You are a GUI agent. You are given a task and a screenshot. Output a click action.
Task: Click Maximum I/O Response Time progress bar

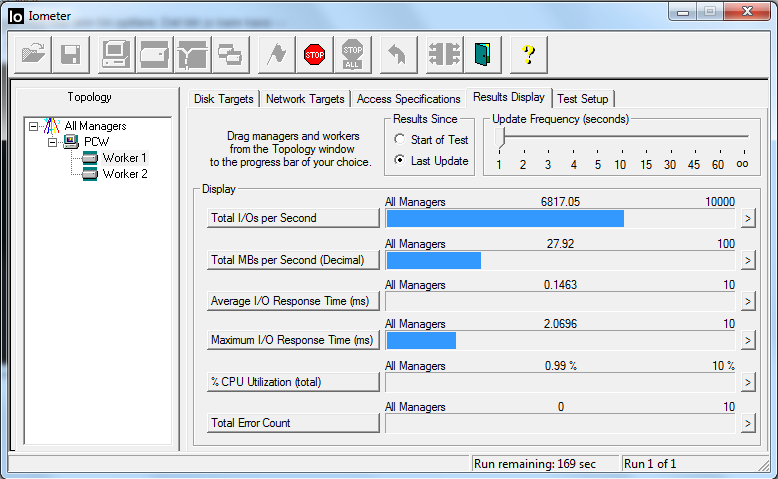click(560, 341)
